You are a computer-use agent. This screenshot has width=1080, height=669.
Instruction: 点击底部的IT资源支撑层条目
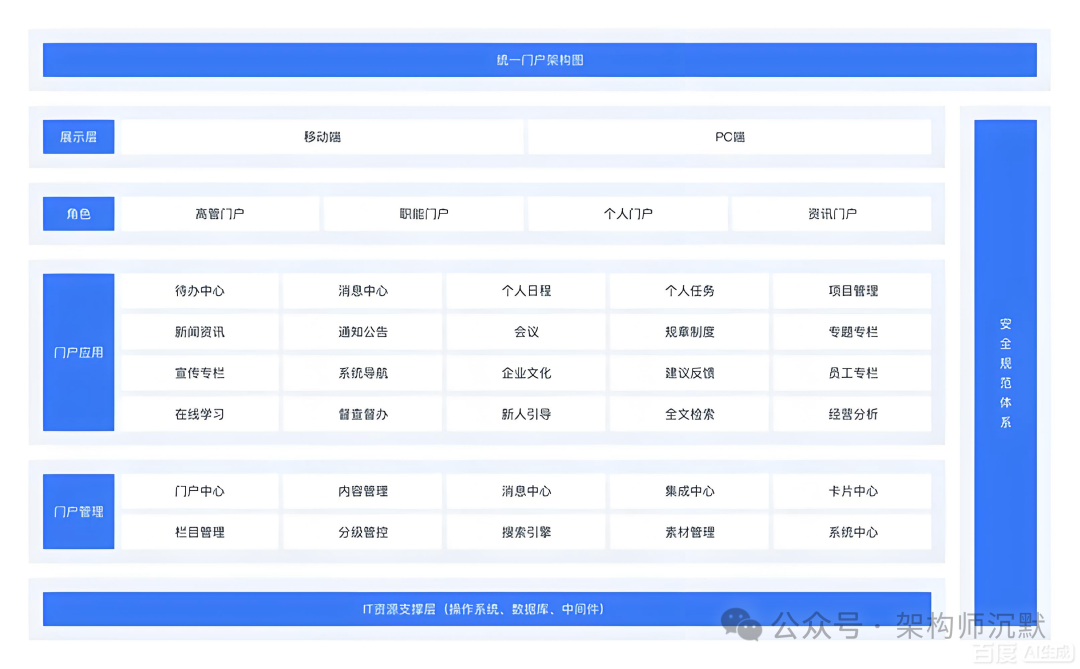pos(539,608)
